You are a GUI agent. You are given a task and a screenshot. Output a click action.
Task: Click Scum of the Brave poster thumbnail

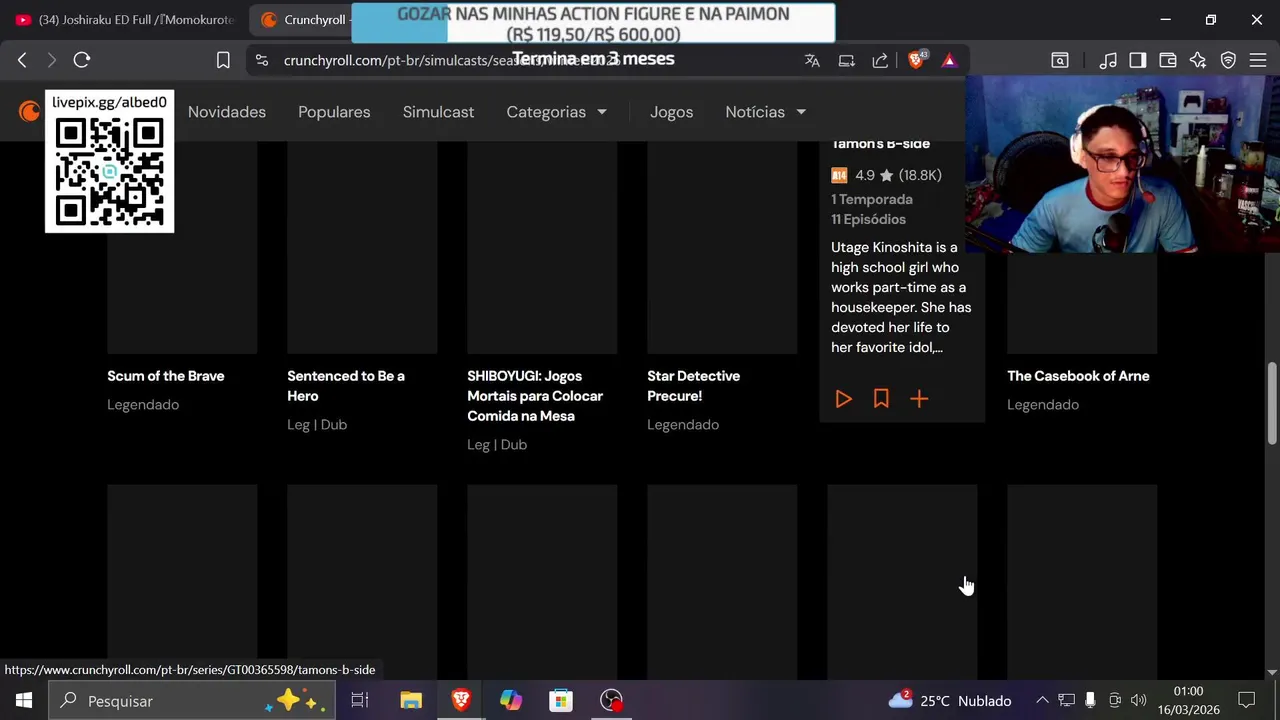pyautogui.click(x=182, y=247)
